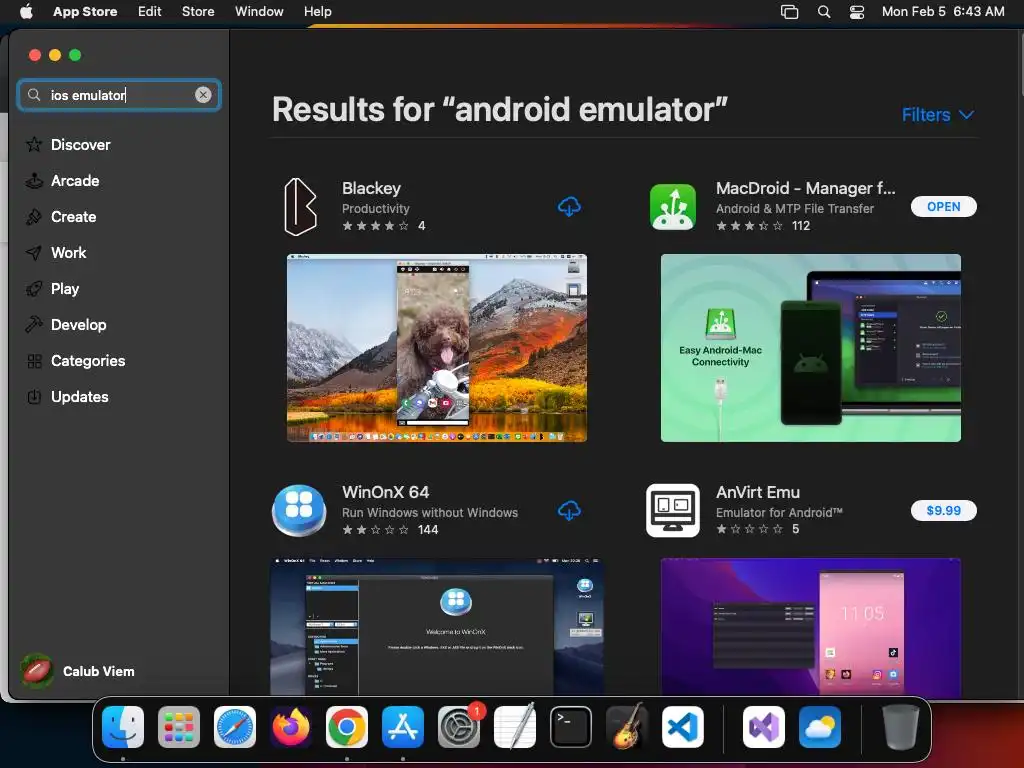Open the Edit menu
Screen dimensions: 1024x768
coord(150,11)
